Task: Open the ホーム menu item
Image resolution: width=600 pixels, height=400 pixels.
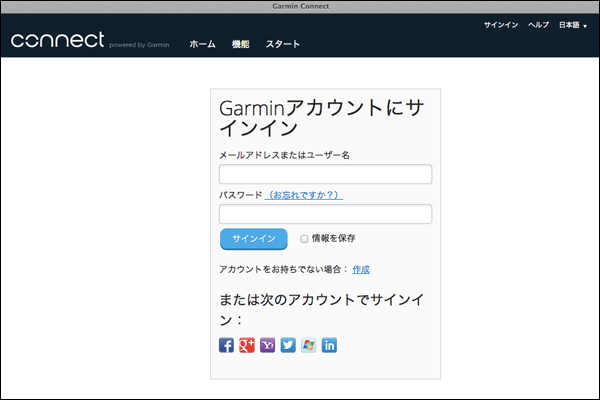Action: tap(202, 44)
